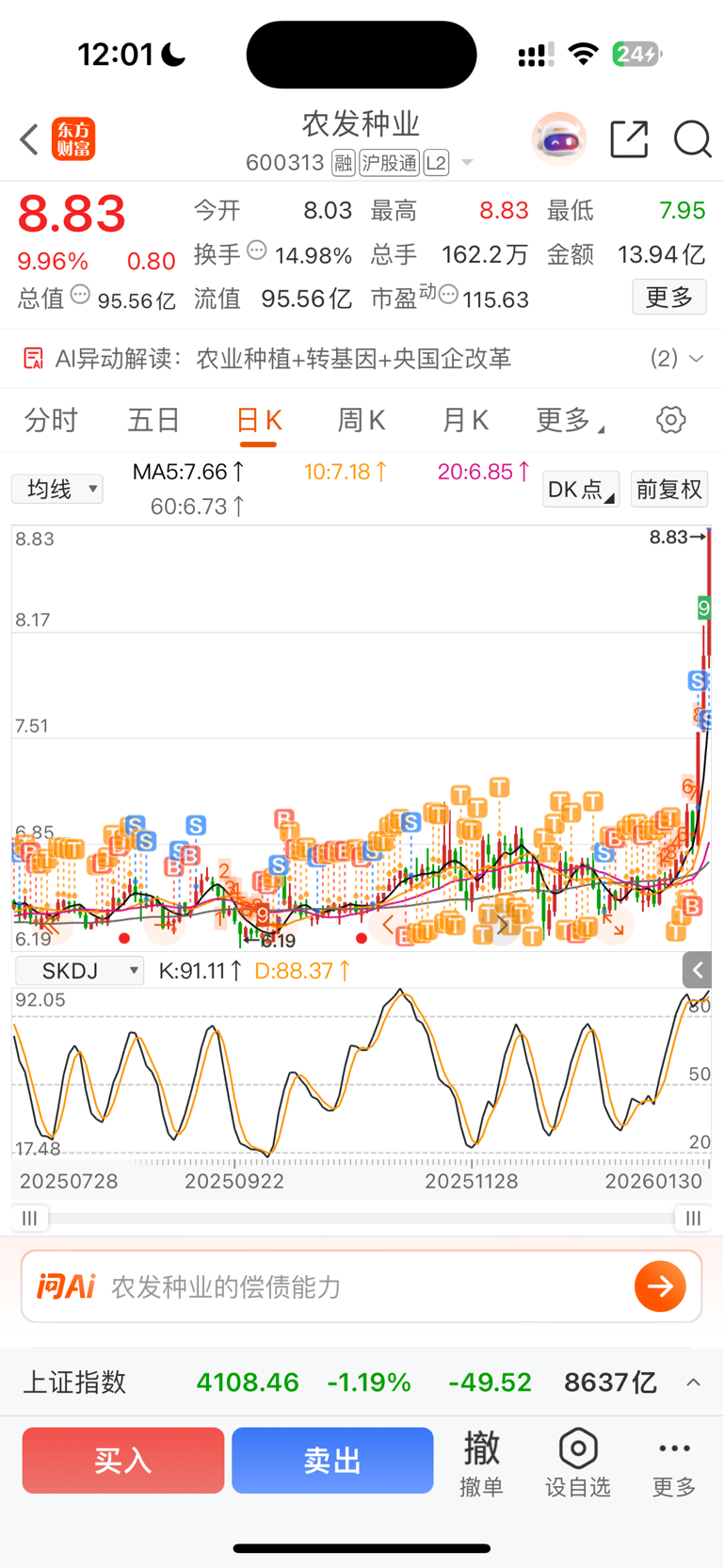724x1568 pixels.
Task: Tap the chart range scrollbar track
Action: coord(362,1219)
